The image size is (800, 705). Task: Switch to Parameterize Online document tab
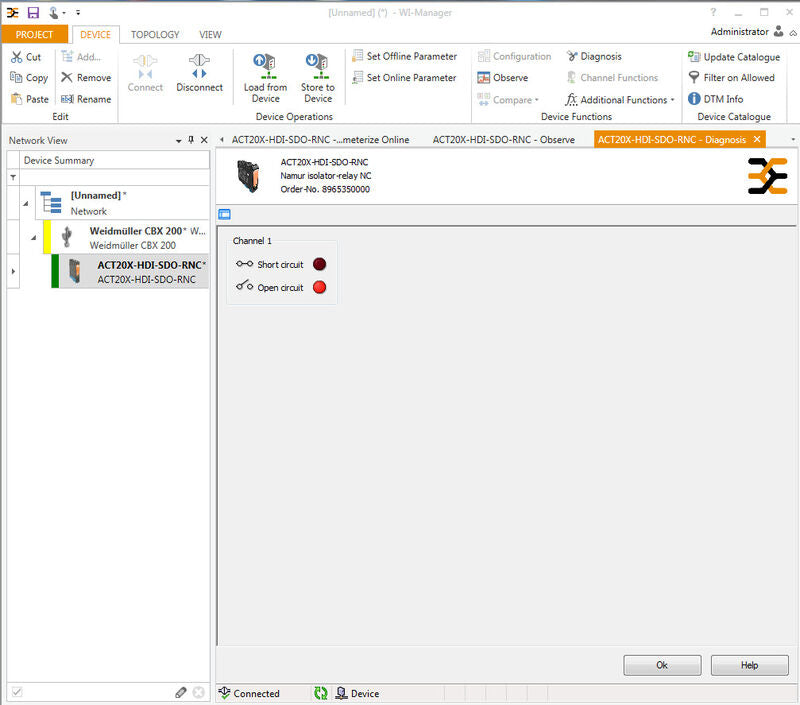pos(320,139)
